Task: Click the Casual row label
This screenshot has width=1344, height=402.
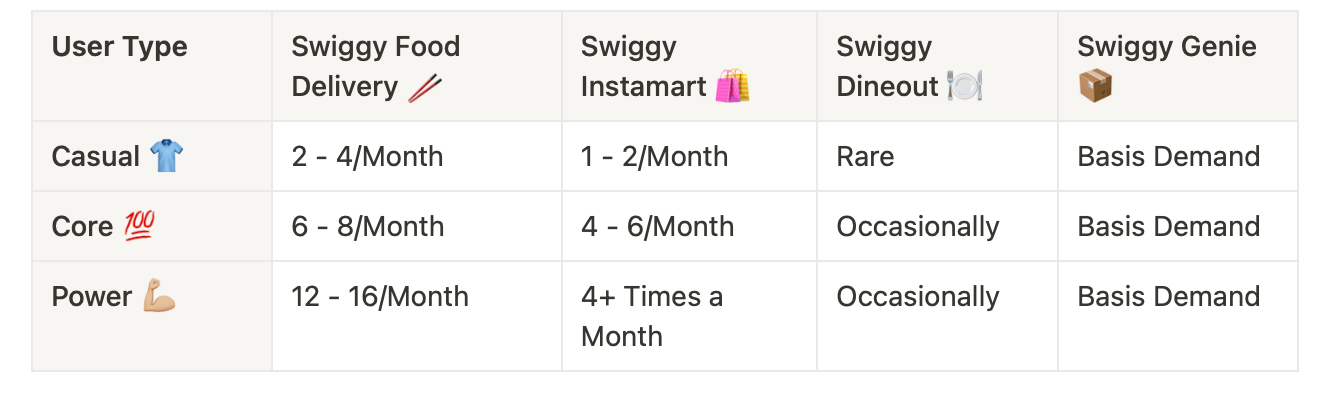Action: pyautogui.click(x=96, y=157)
